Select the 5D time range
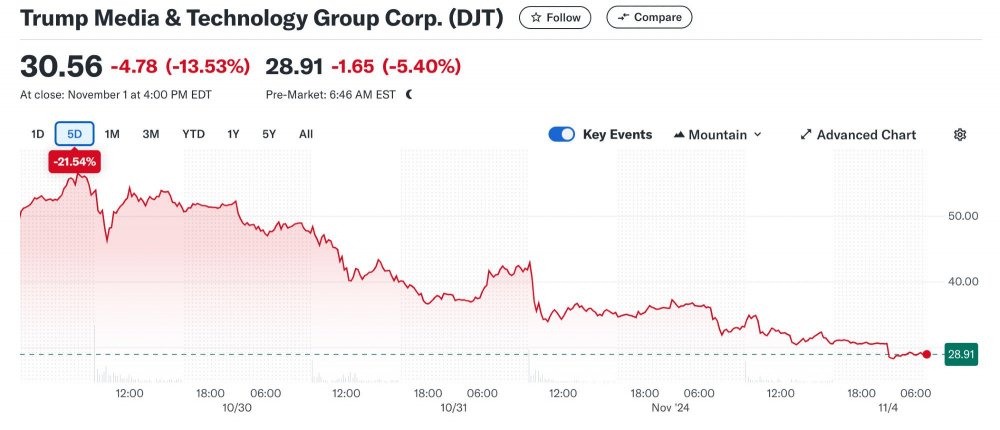1000x430 pixels. coord(74,134)
